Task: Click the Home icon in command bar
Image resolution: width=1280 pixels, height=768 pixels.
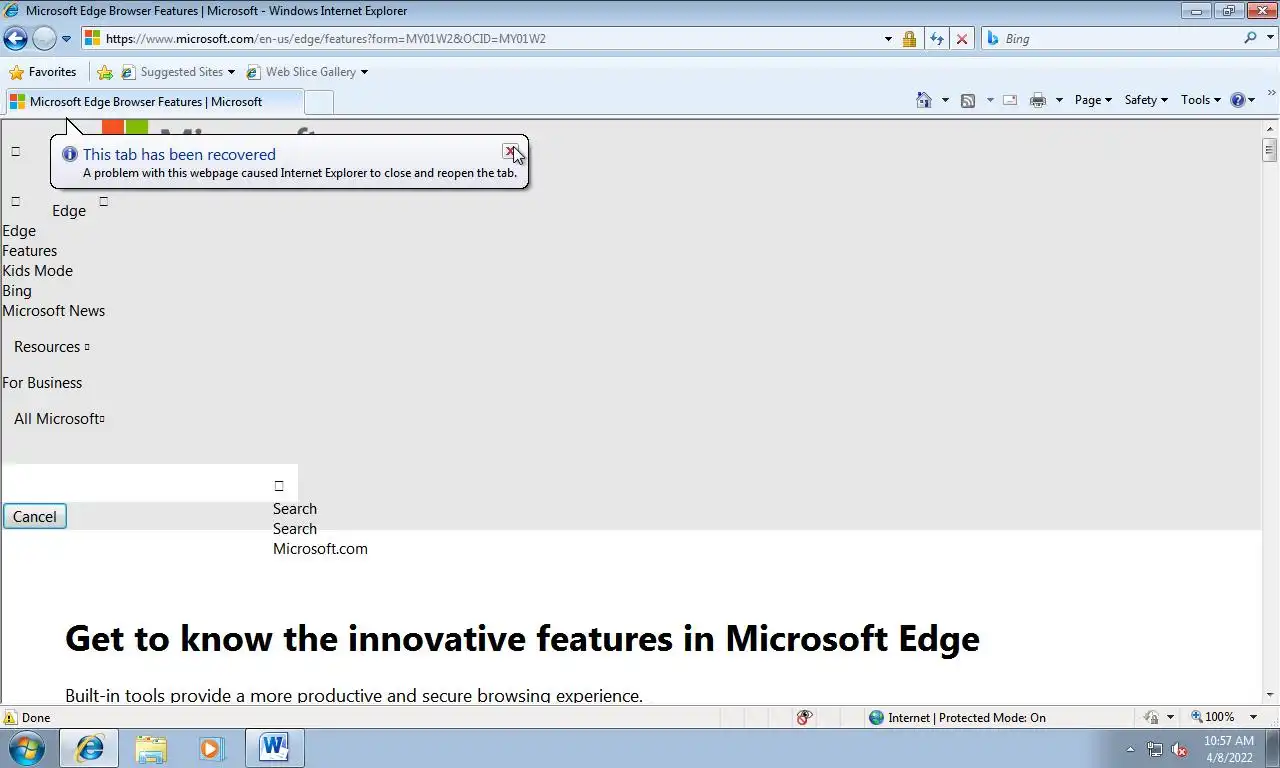Action: [x=924, y=100]
